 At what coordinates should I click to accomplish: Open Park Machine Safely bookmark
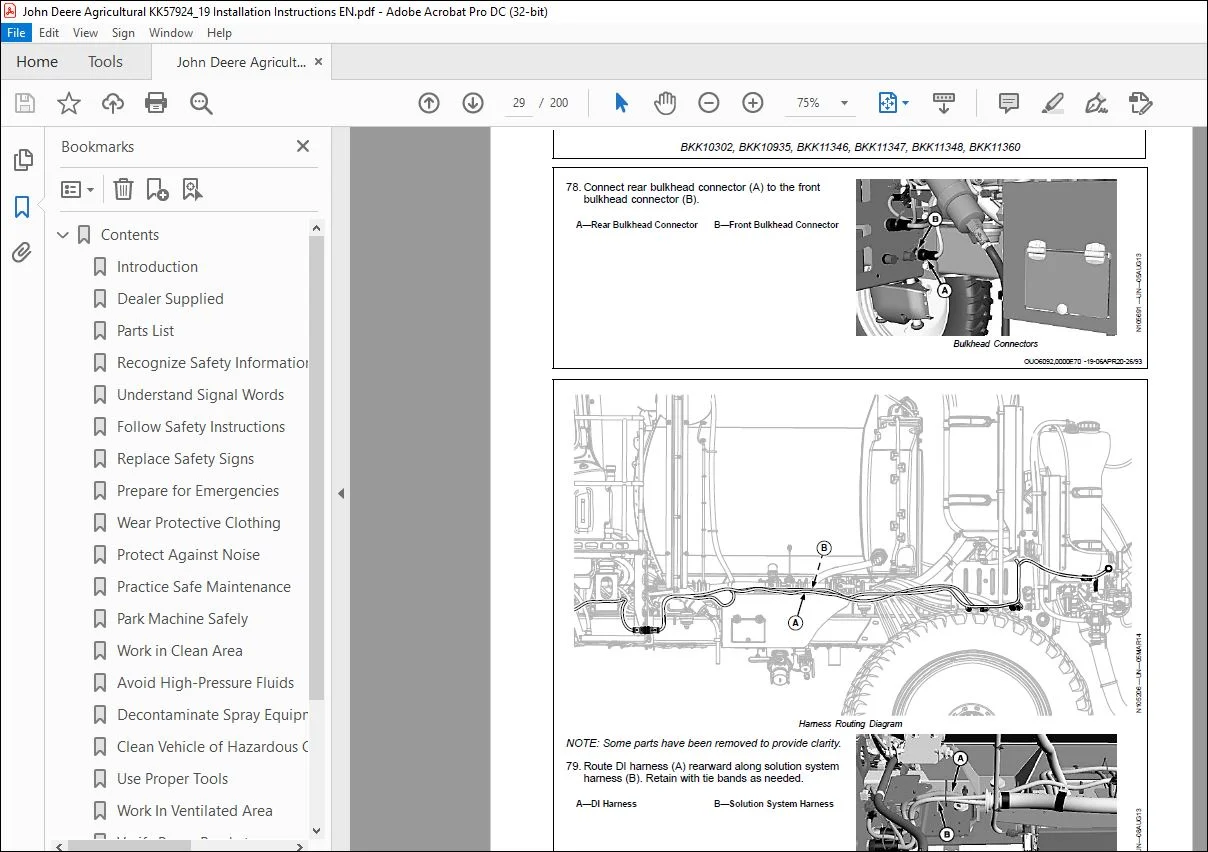(x=182, y=619)
